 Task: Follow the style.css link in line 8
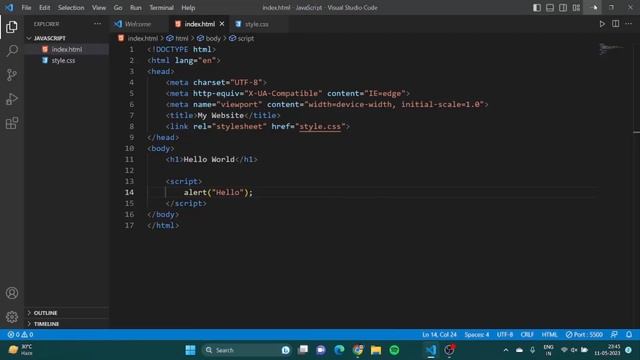tap(320, 127)
